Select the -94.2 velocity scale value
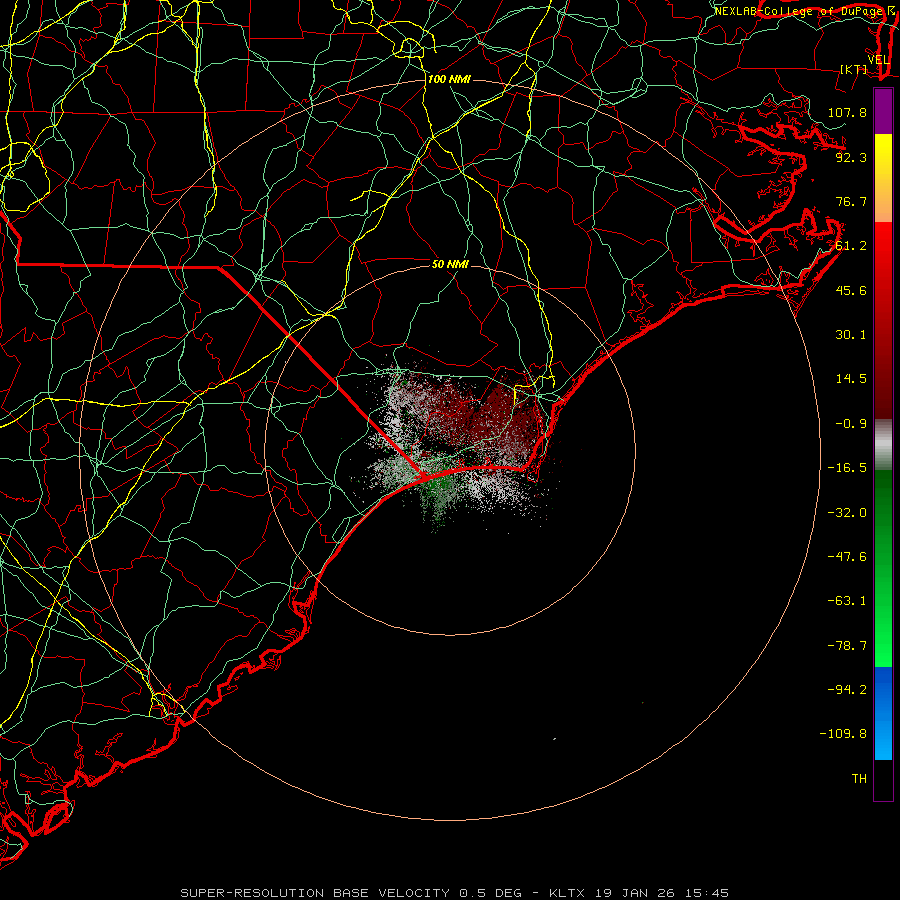Image resolution: width=900 pixels, height=900 pixels. pyautogui.click(x=847, y=690)
